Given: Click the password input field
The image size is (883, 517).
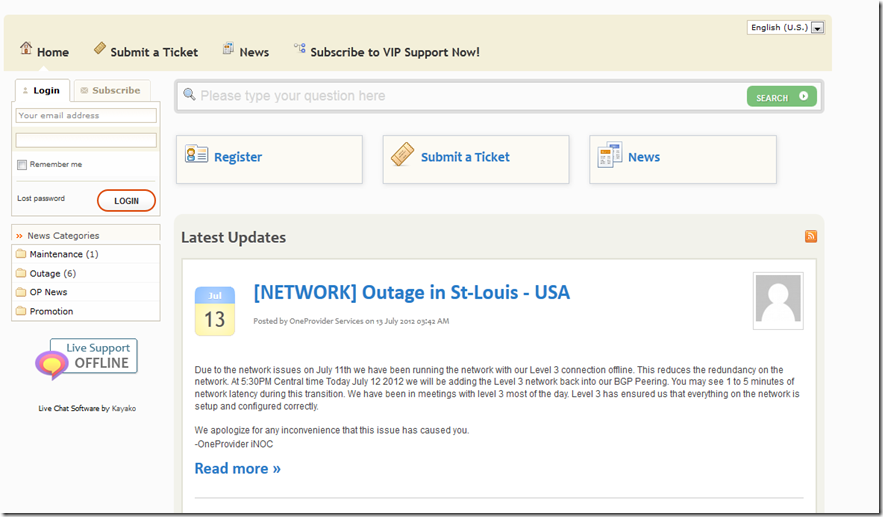Looking at the screenshot, I should (86, 140).
